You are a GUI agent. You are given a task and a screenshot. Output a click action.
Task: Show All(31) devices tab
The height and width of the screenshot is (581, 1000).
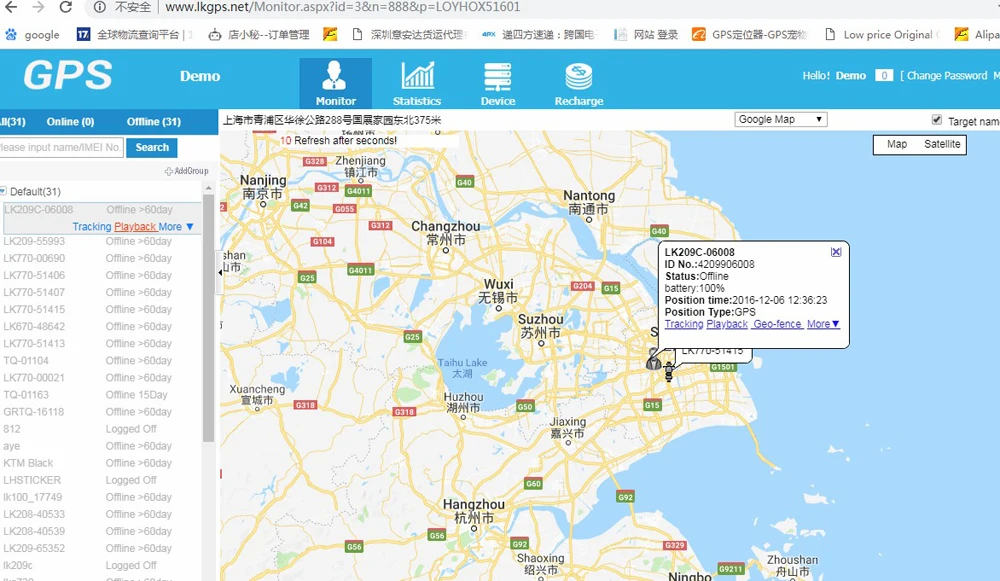click(12, 121)
